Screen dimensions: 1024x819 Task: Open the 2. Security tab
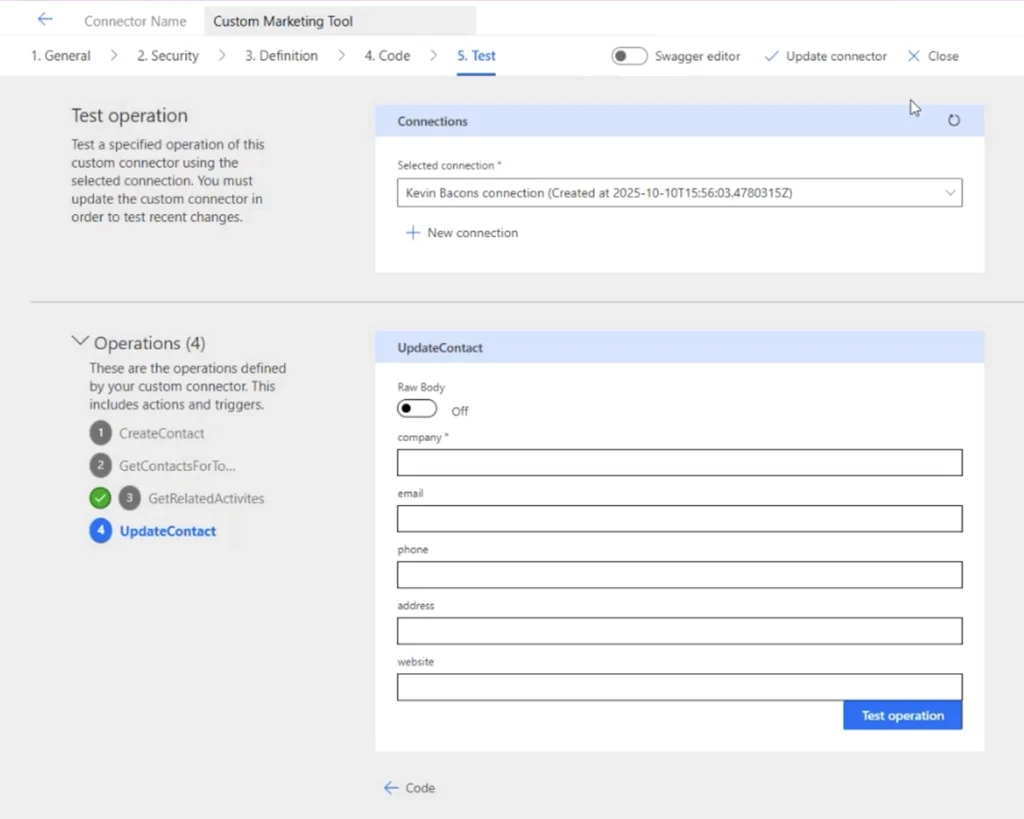click(x=167, y=56)
